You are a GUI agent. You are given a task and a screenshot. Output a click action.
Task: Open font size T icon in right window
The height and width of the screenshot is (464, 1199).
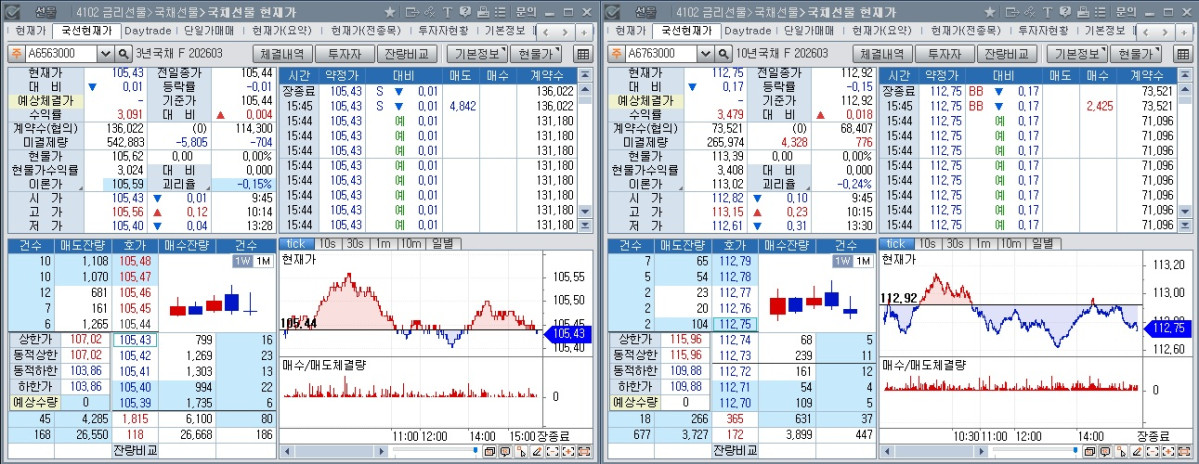pyautogui.click(x=1046, y=12)
